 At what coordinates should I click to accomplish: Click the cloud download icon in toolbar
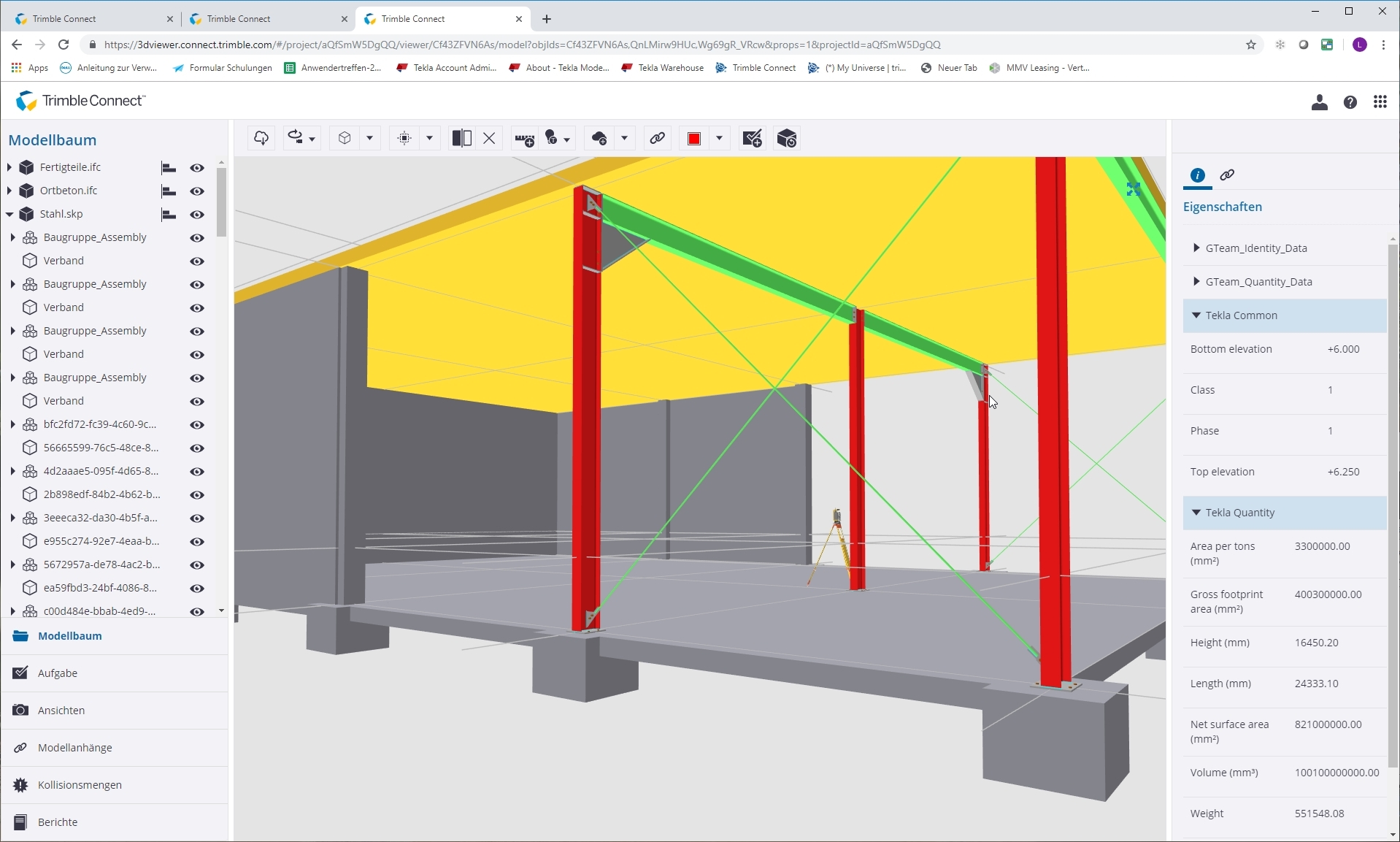tap(261, 139)
